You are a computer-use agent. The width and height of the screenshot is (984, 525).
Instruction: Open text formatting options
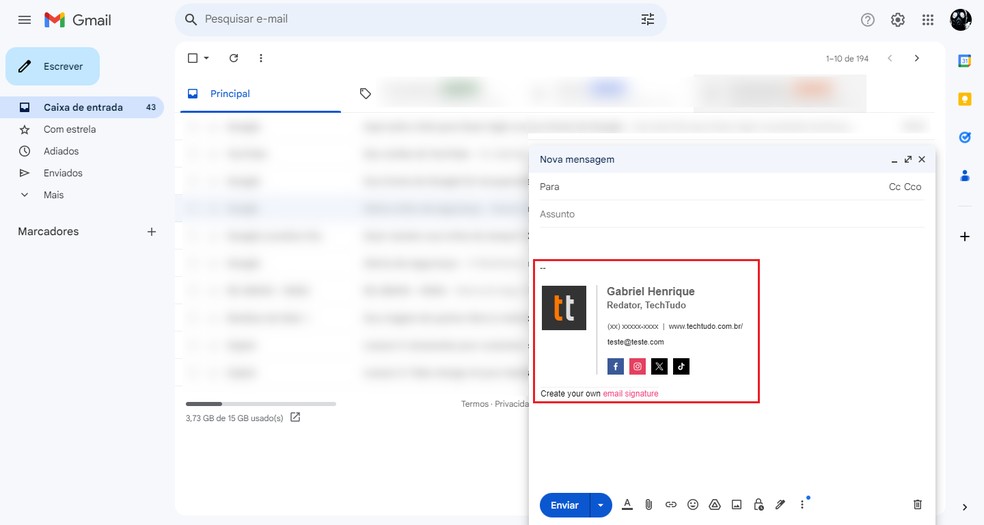tap(627, 505)
